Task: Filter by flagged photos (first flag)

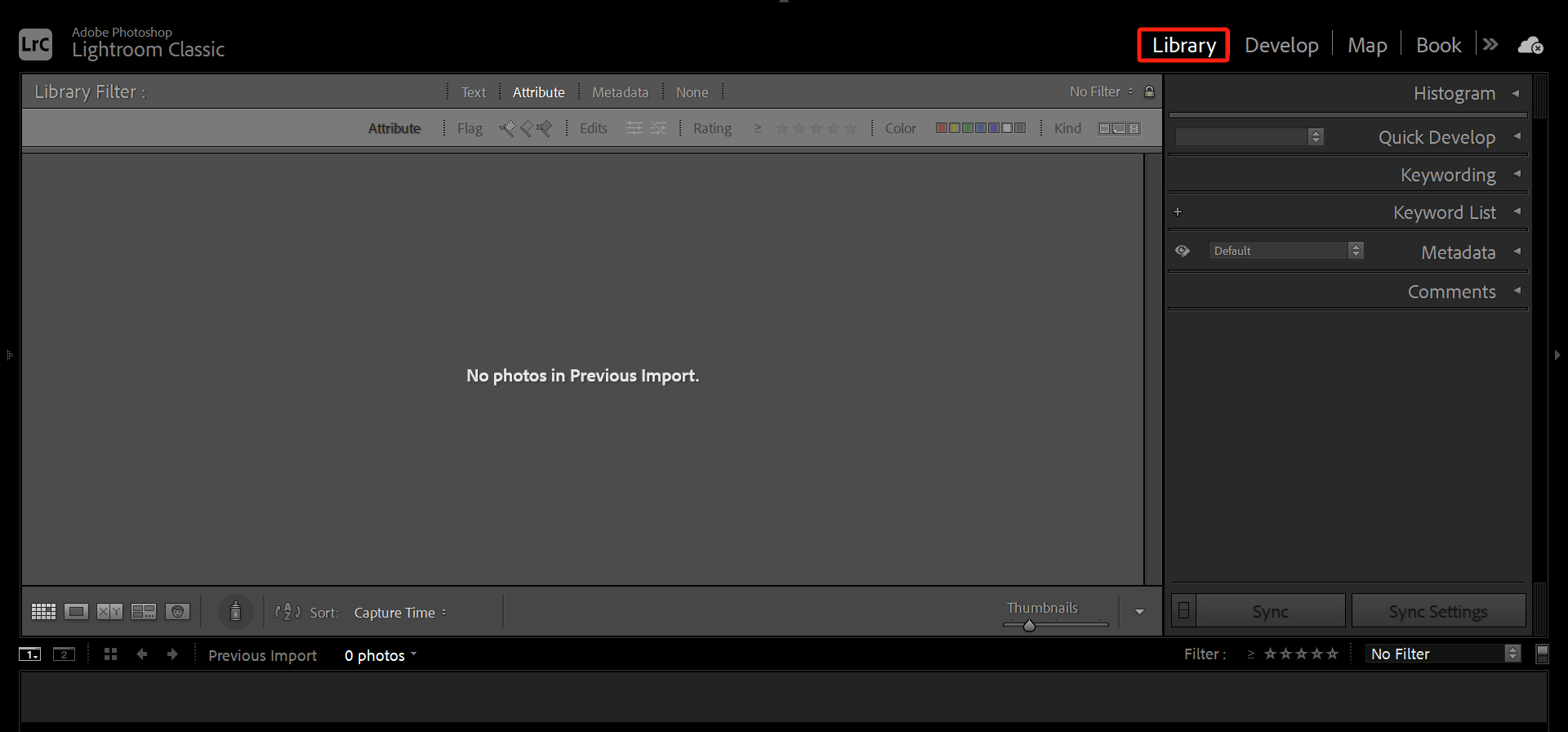Action: (x=508, y=128)
